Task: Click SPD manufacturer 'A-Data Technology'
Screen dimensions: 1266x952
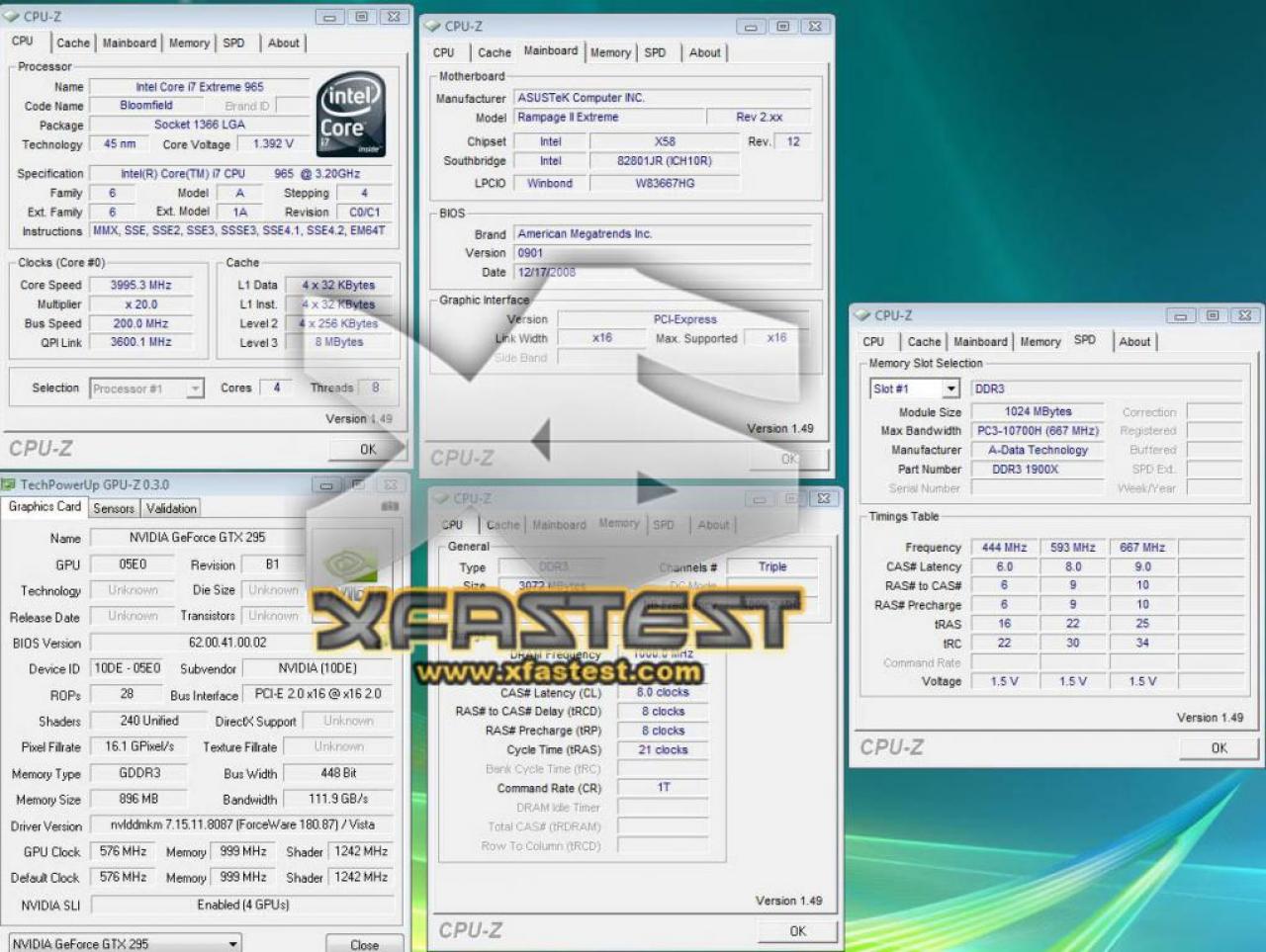Action: pyautogui.click(x=1038, y=450)
